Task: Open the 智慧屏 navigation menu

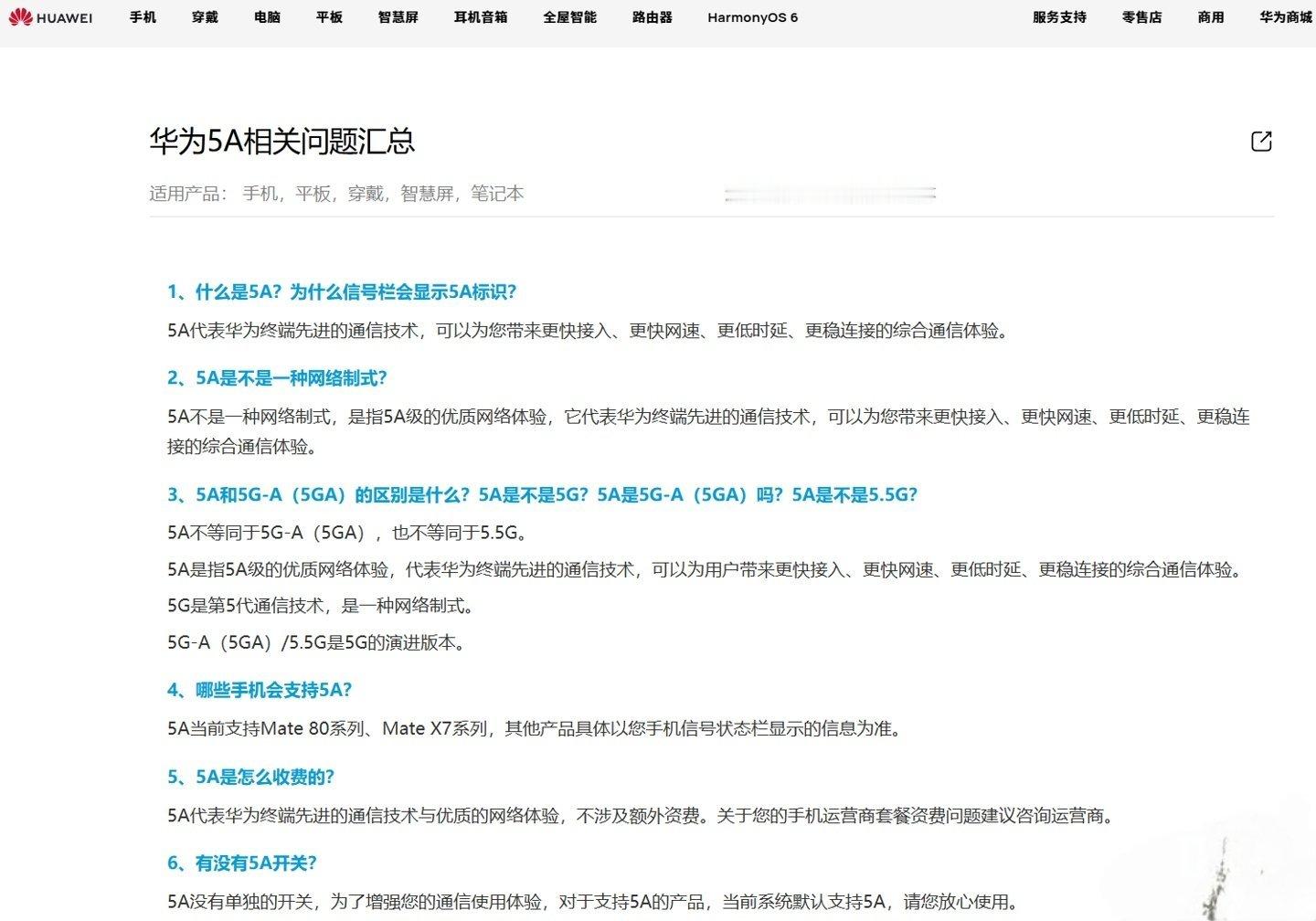Action: (x=398, y=17)
